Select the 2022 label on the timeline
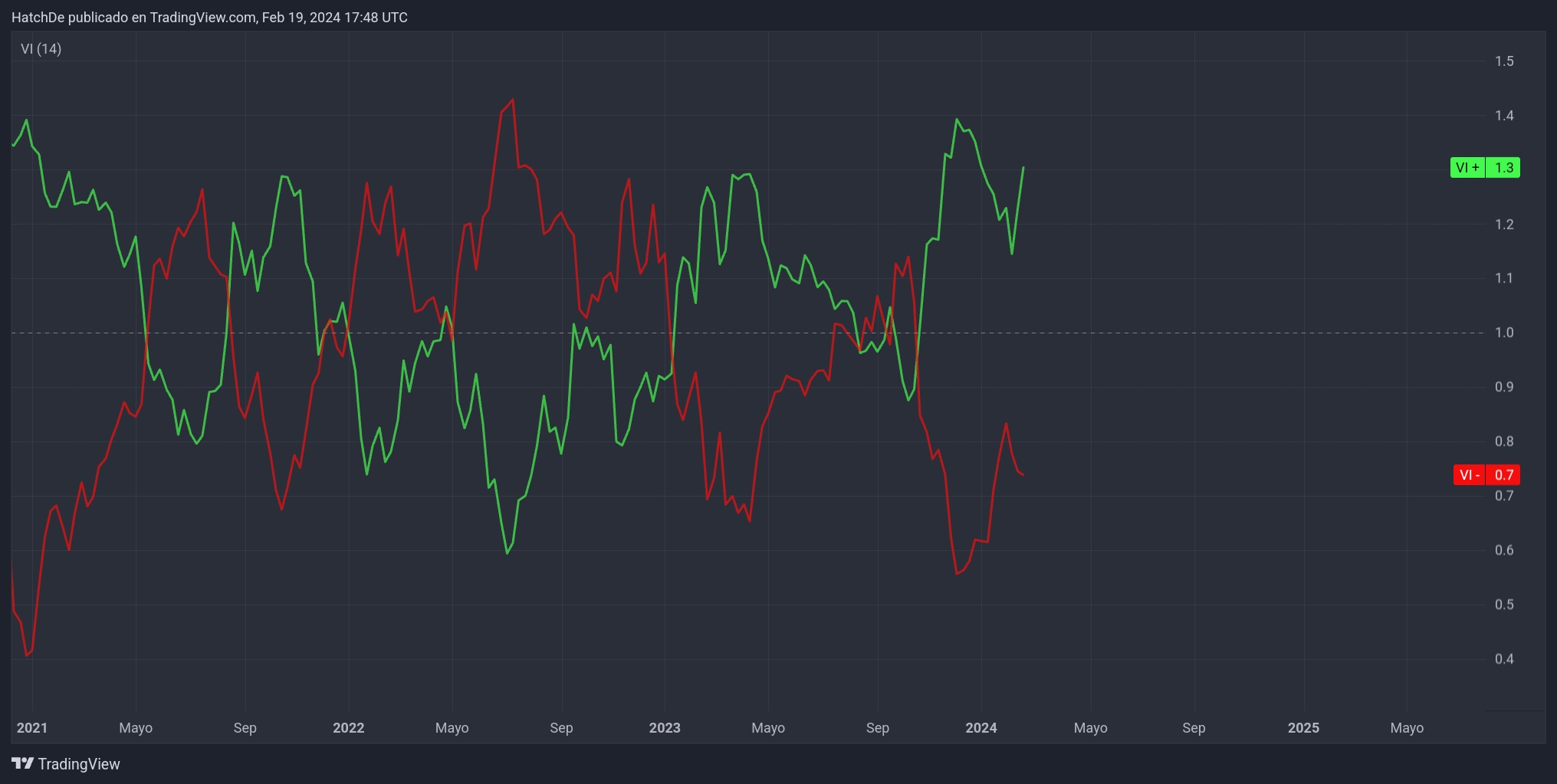Screen dimensions: 1557x784 (x=349, y=728)
